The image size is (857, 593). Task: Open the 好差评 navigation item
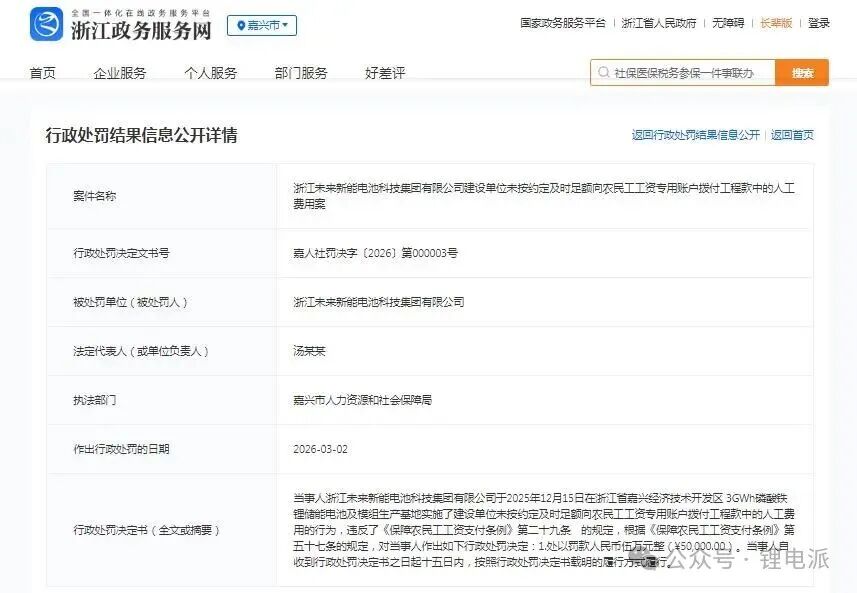click(385, 73)
